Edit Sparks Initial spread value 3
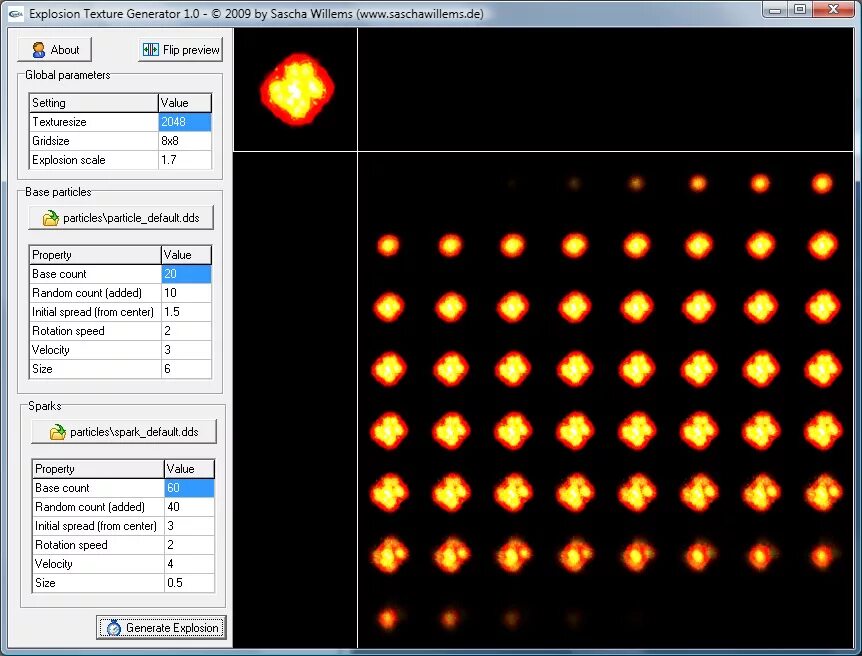The height and width of the screenshot is (656, 862). point(190,526)
